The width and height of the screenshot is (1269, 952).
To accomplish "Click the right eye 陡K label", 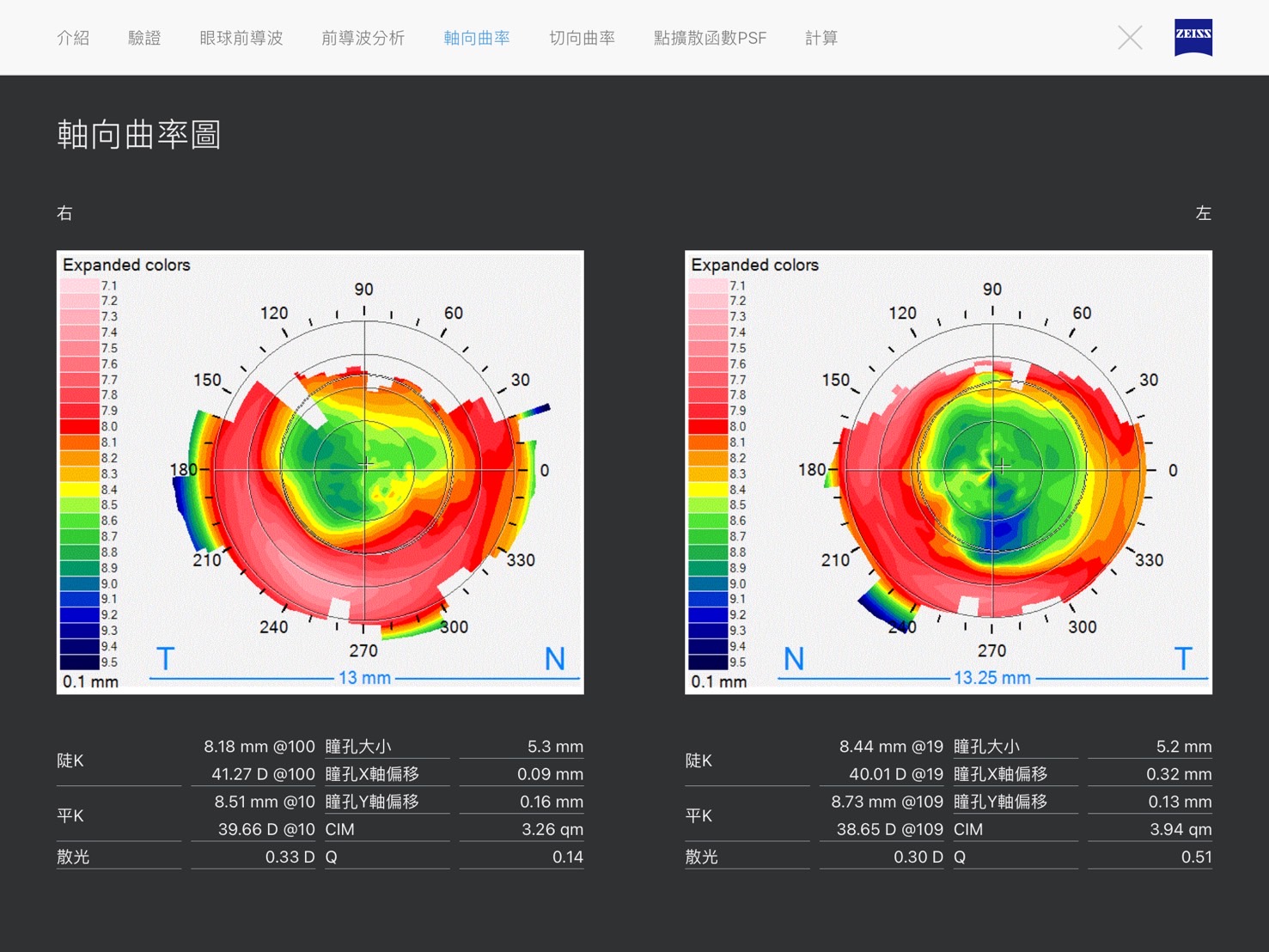I will (70, 760).
